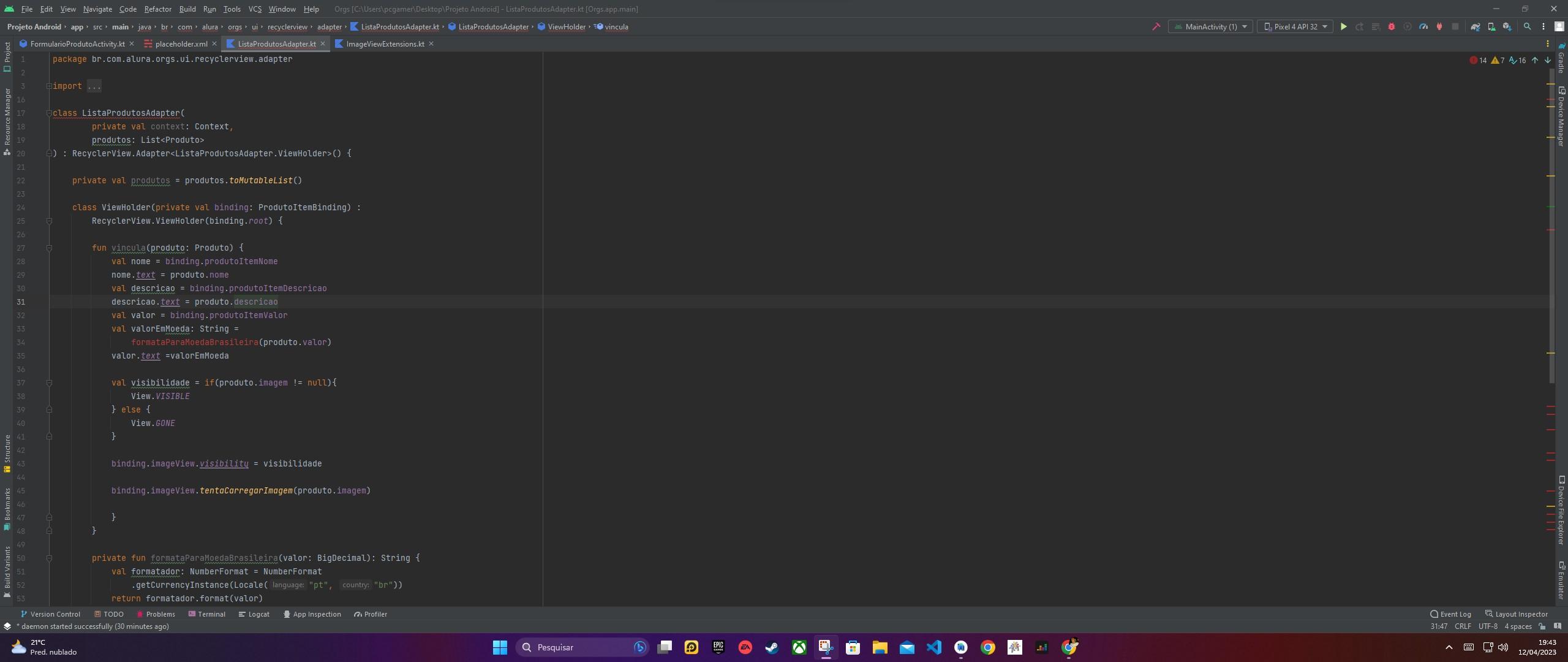Screen dimensions: 1568x662
Task: Change CRLF line separator in status bar
Action: click(1462, 626)
